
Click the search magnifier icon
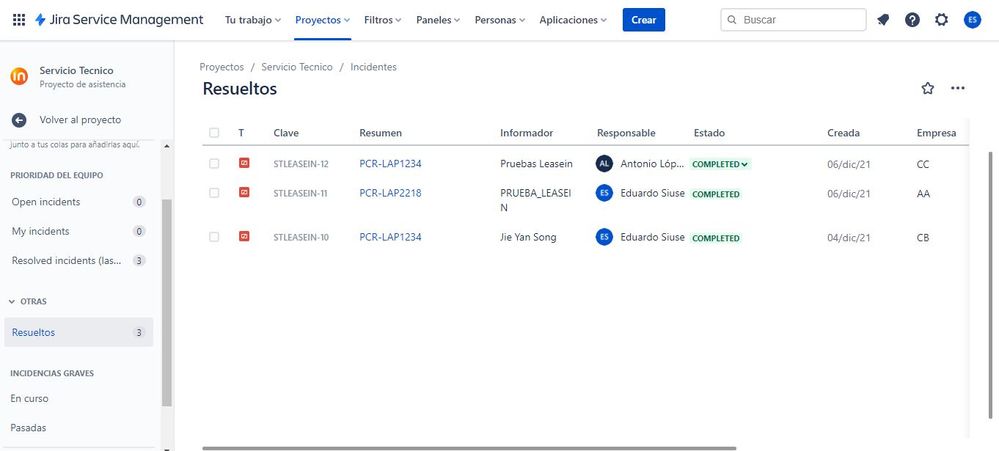point(732,20)
